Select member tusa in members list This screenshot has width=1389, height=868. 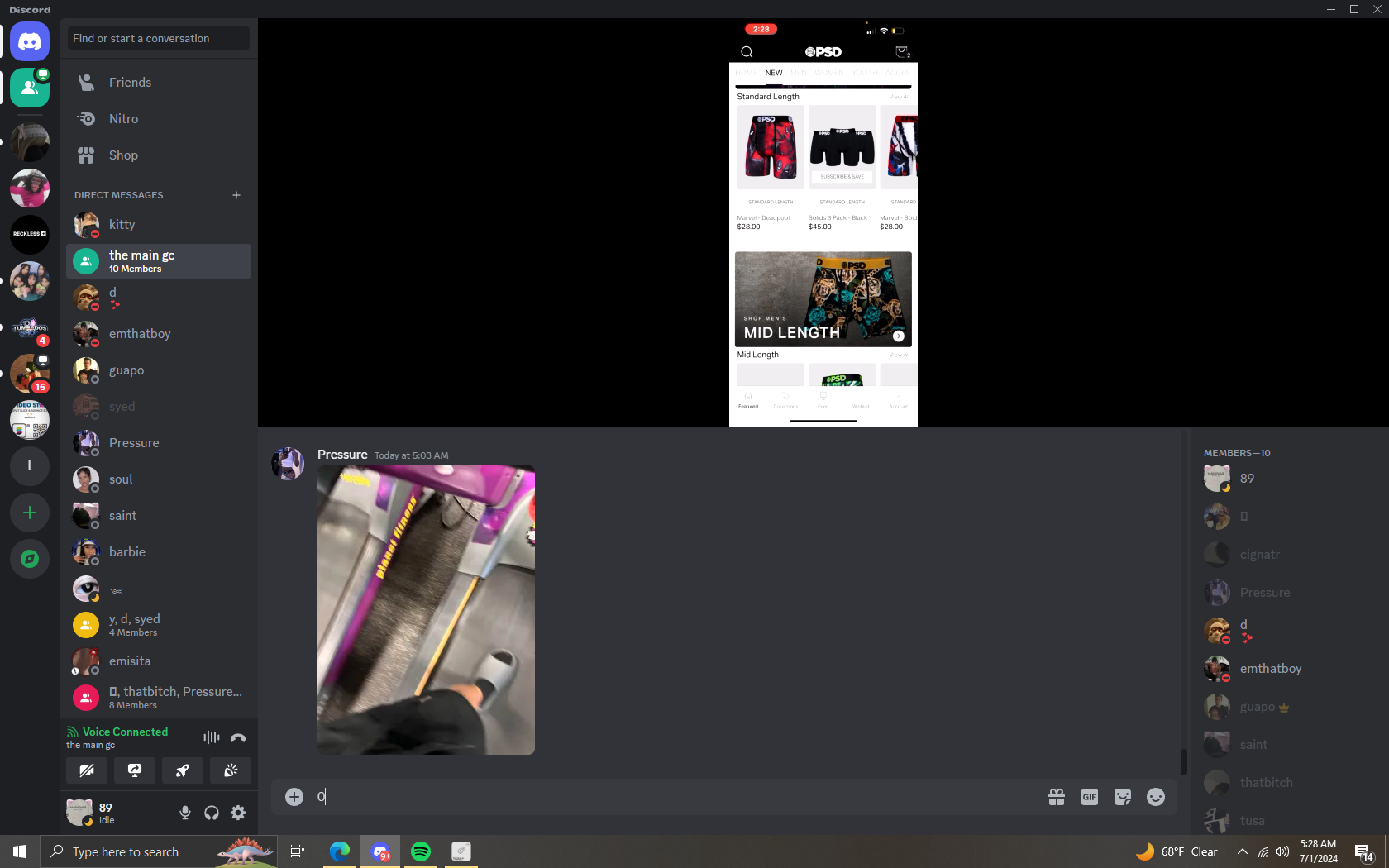(1290, 821)
